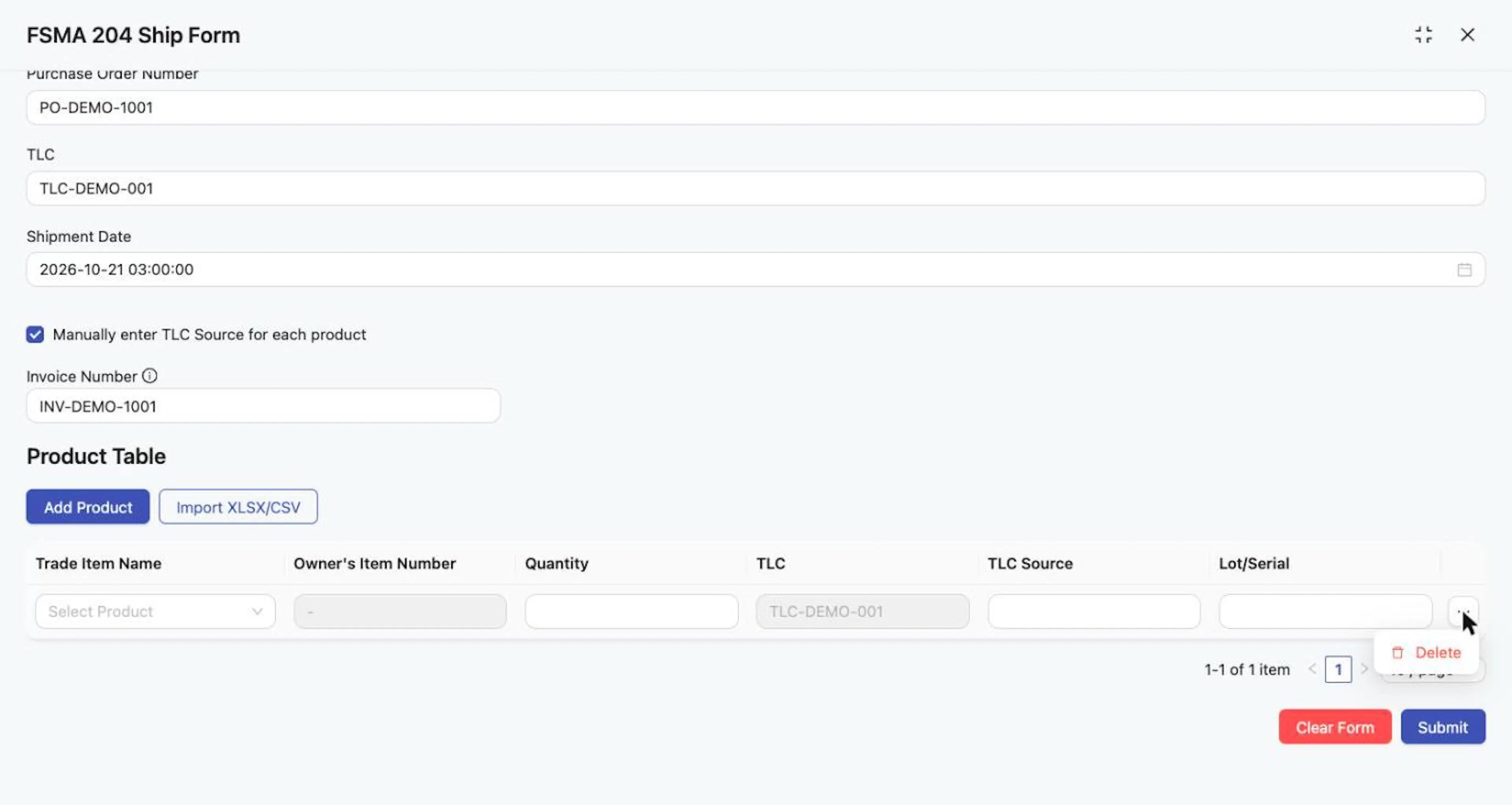The height and width of the screenshot is (805, 1512).
Task: Click the Add Product button
Action: [x=88, y=507]
